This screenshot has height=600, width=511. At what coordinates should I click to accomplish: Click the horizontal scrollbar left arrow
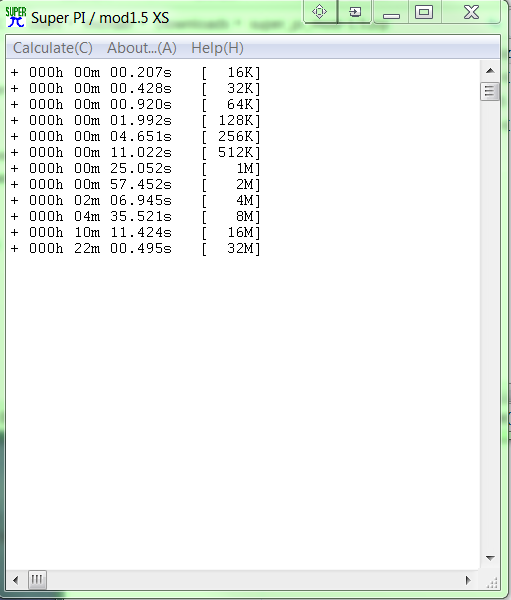(x=15, y=580)
